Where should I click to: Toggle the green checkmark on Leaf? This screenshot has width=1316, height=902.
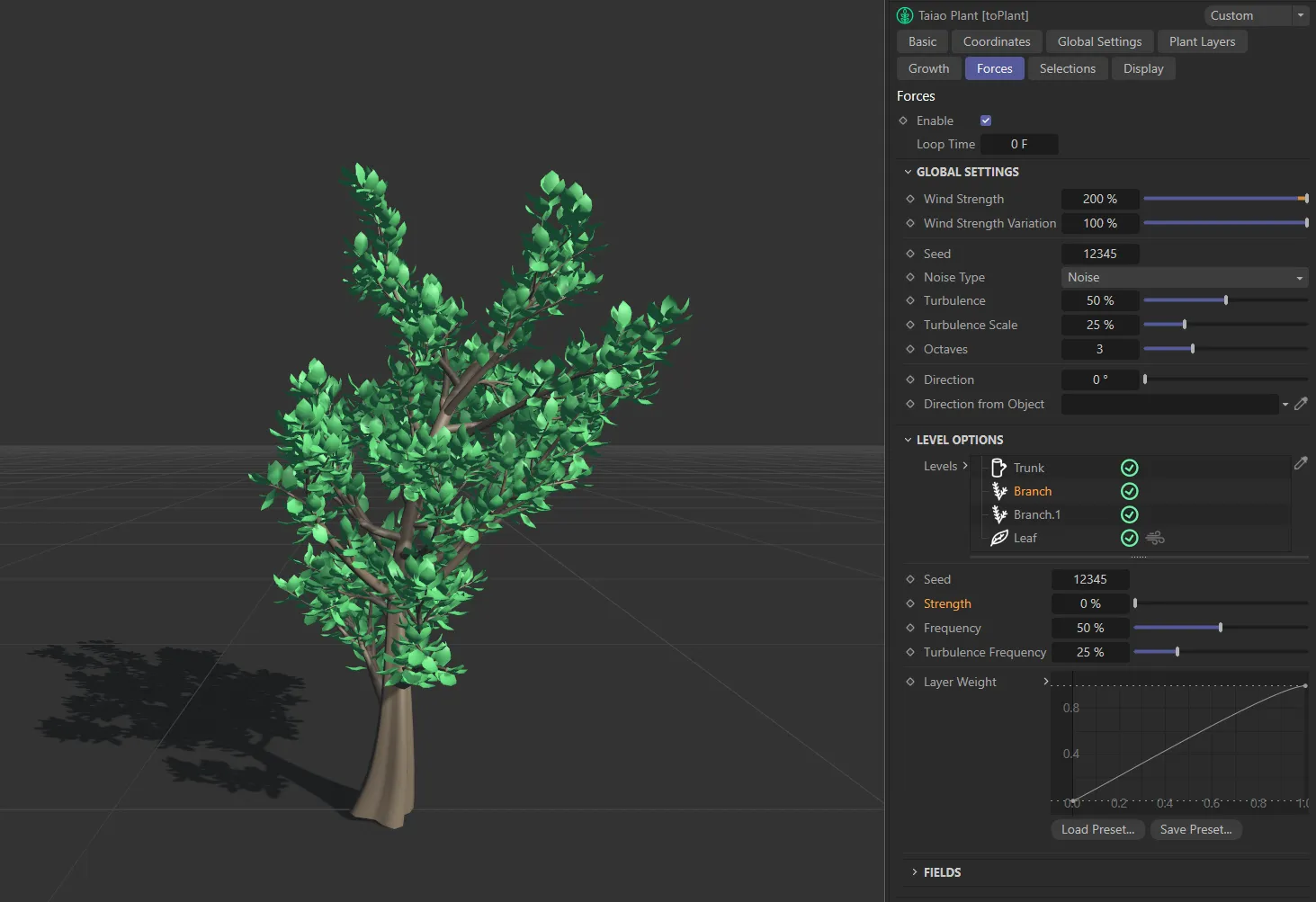(1129, 538)
